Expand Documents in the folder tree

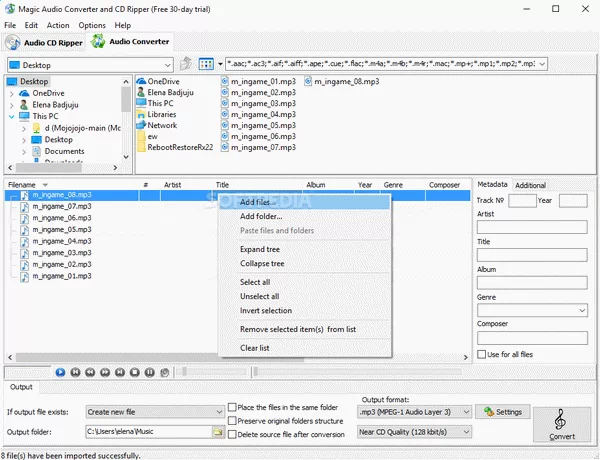pyautogui.click(x=24, y=152)
